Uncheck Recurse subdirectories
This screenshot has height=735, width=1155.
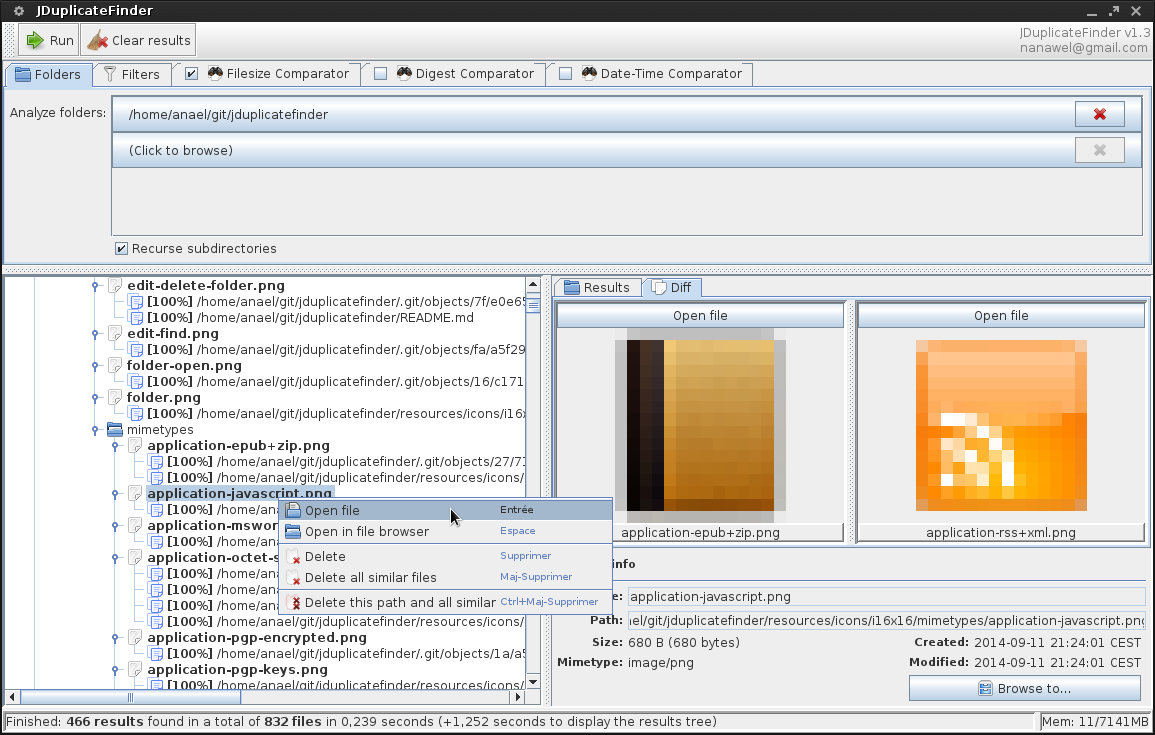(x=122, y=249)
